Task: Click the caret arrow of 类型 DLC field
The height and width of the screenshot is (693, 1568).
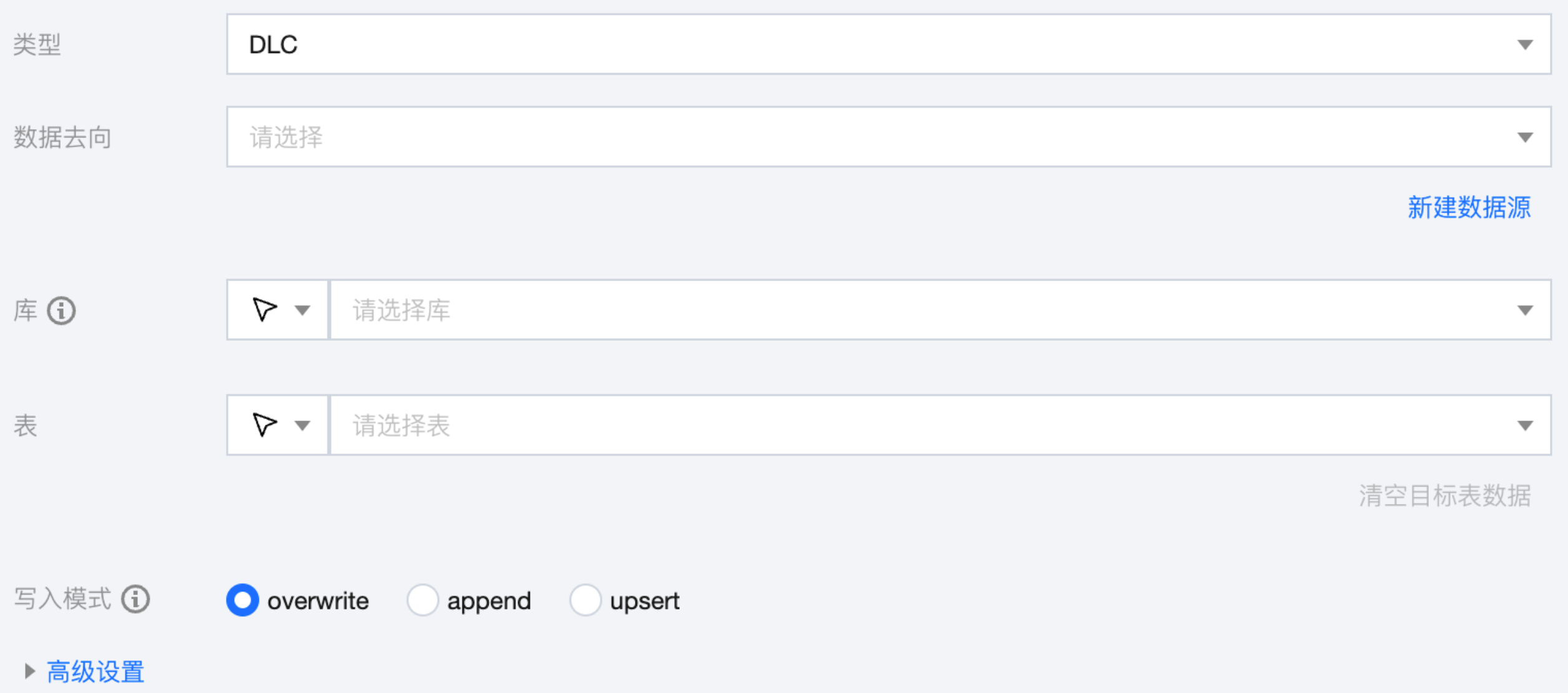Action: (1525, 45)
